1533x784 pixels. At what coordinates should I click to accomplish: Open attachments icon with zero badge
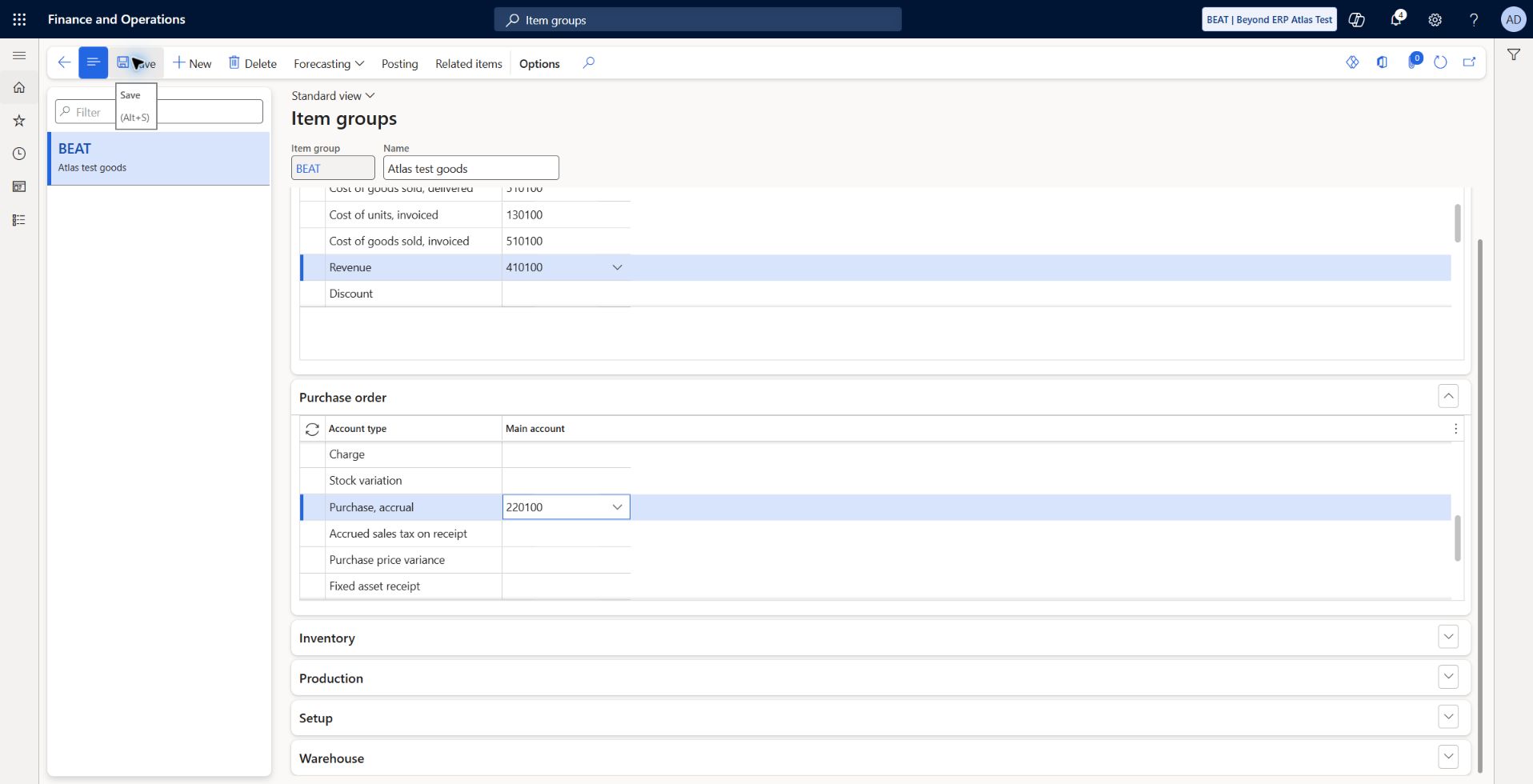click(x=1413, y=62)
